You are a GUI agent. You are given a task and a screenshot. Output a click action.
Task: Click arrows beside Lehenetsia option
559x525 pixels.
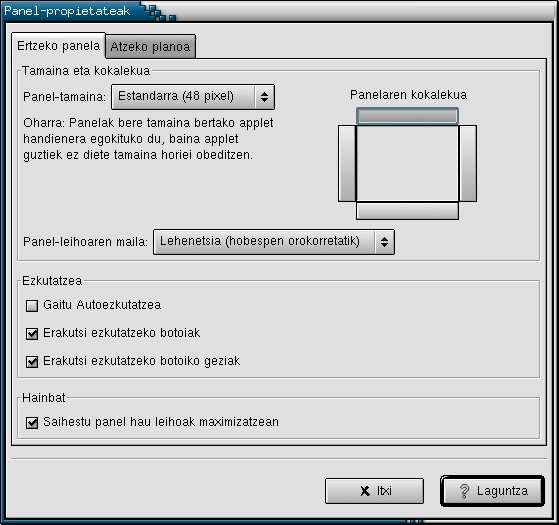coord(384,242)
